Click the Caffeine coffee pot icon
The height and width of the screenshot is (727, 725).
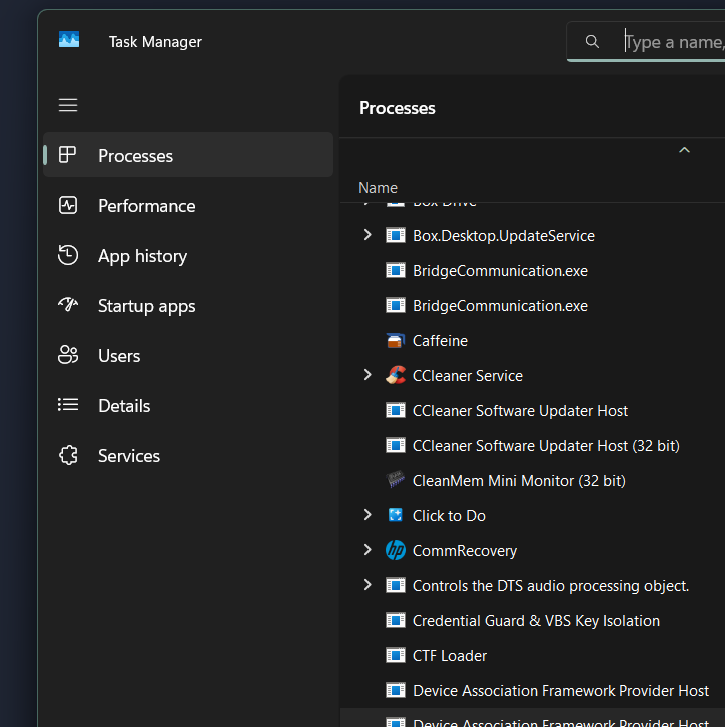[x=395, y=341]
